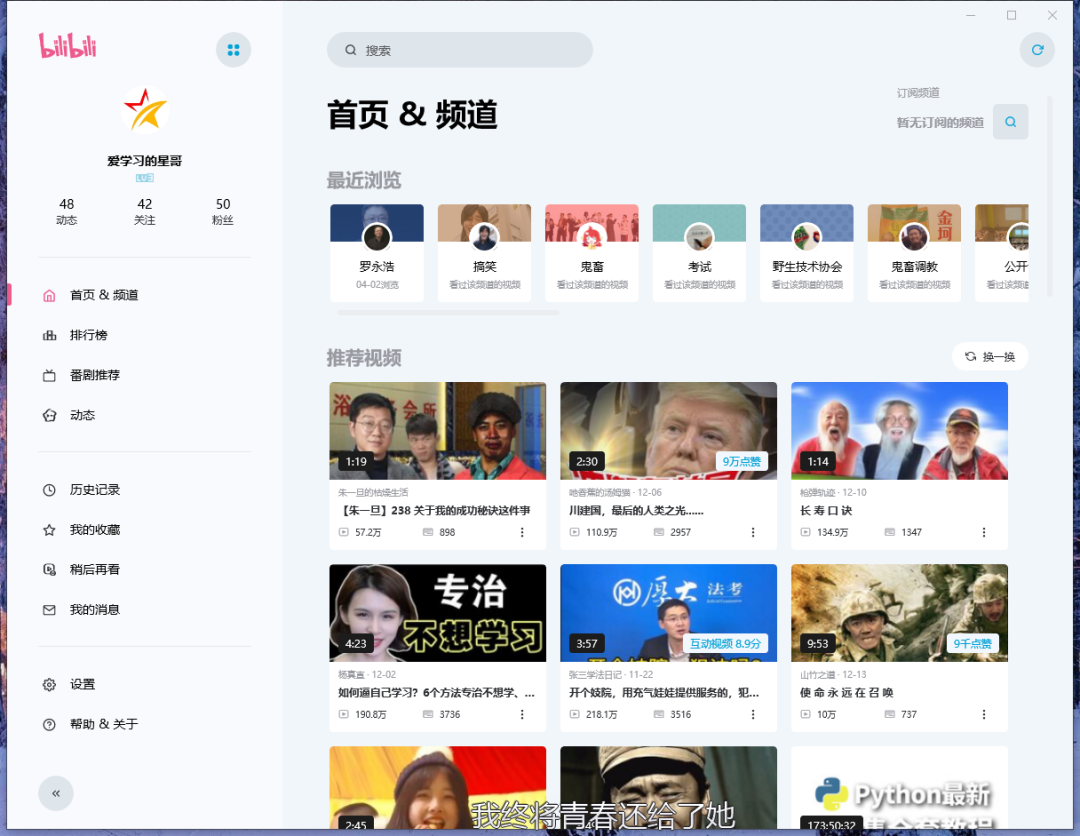Play the 使命永远在召唤 video thumbnail
The image size is (1080, 836).
click(899, 613)
